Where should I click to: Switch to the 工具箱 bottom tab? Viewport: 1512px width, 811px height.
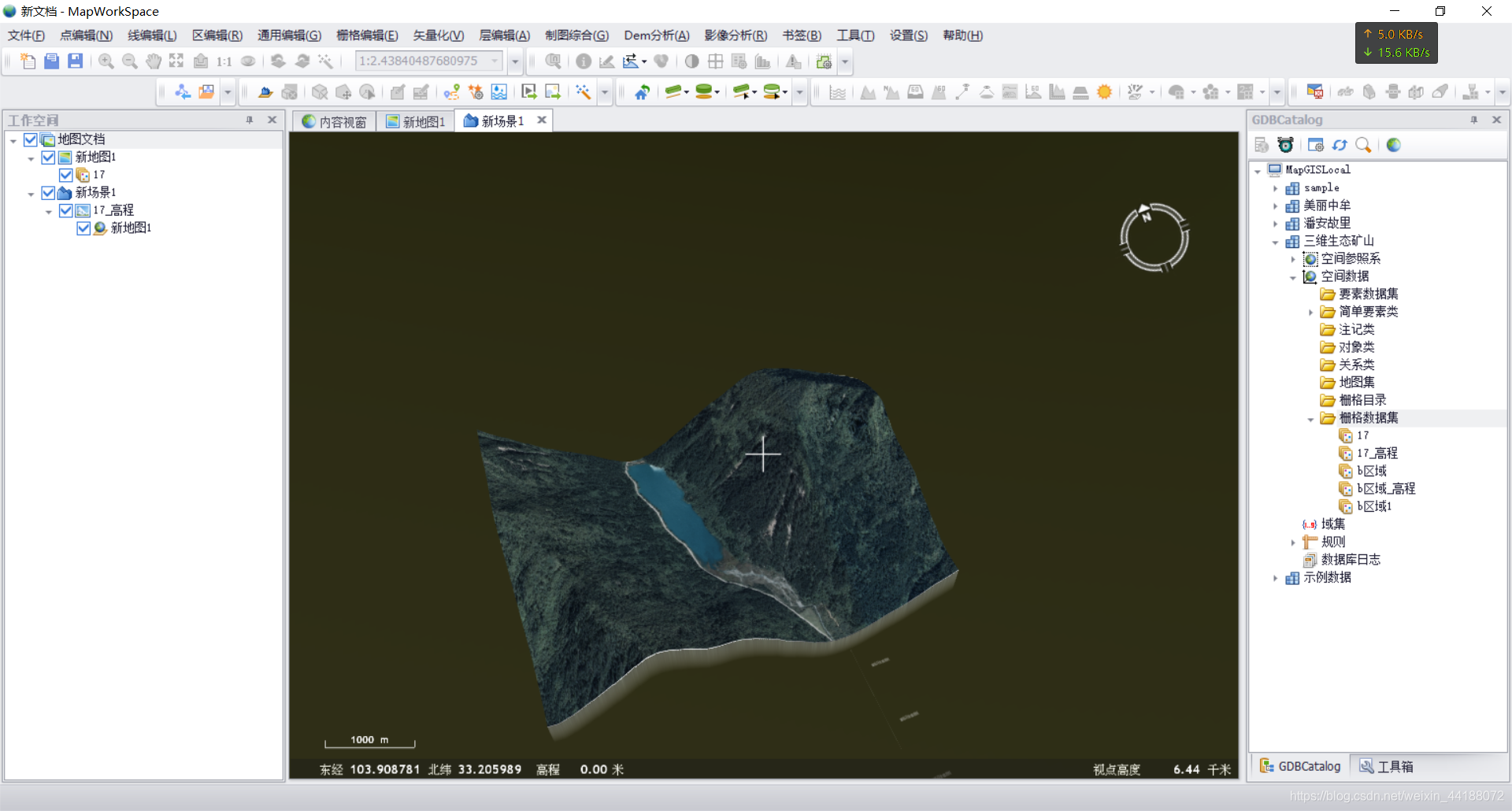click(1387, 766)
